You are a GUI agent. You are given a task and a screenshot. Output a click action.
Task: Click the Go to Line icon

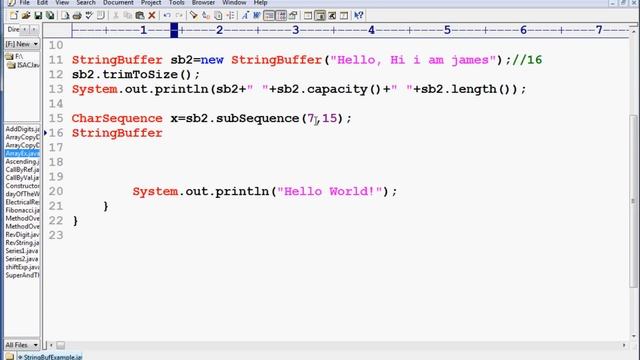click(x=230, y=16)
